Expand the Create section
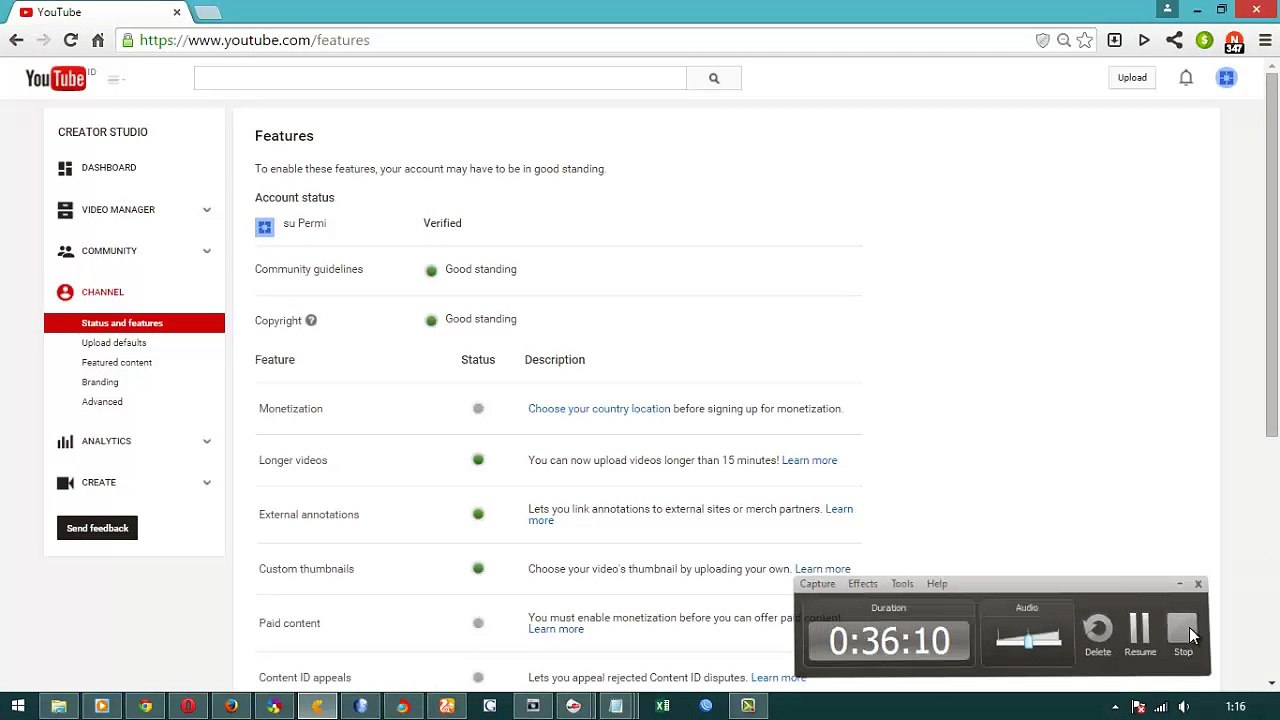The width and height of the screenshot is (1280, 720). tap(207, 482)
